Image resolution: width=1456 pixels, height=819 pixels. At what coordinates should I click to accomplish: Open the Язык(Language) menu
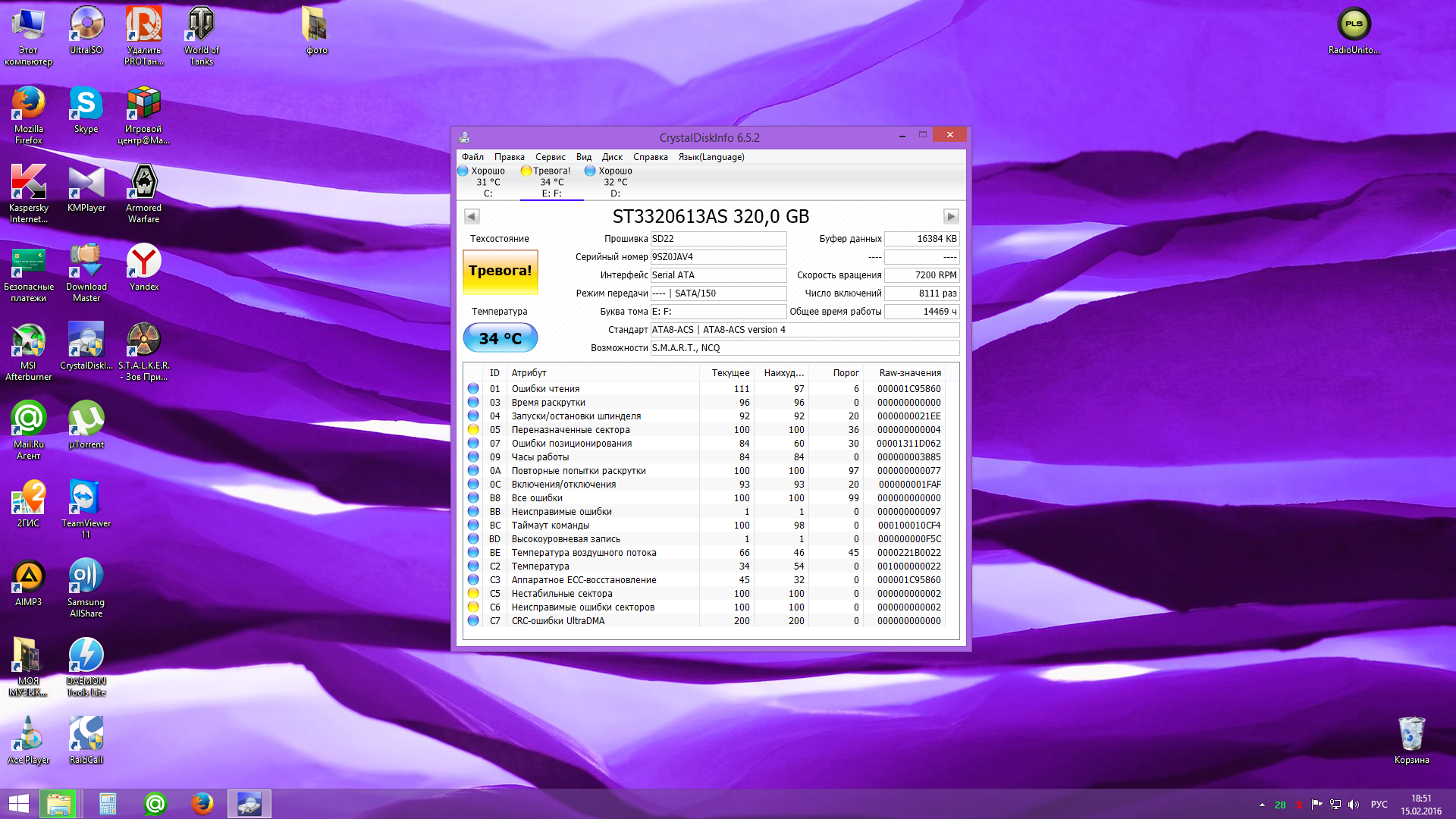point(711,157)
